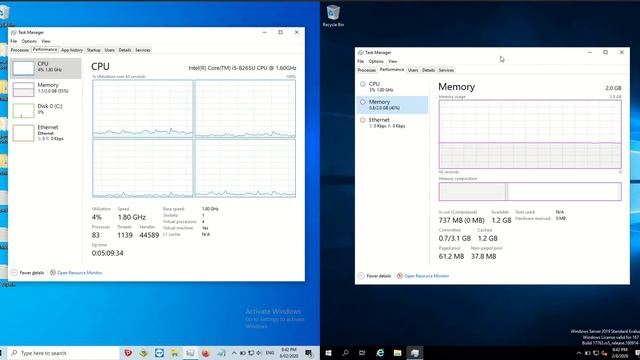This screenshot has height=360, width=640.
Task: Open notification center on left taskbar
Action: coord(309,353)
